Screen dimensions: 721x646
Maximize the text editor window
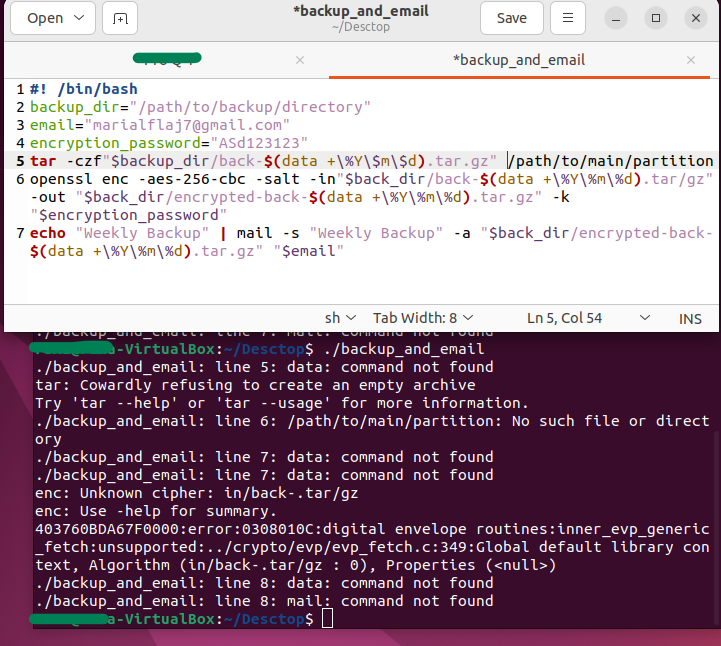[656, 18]
